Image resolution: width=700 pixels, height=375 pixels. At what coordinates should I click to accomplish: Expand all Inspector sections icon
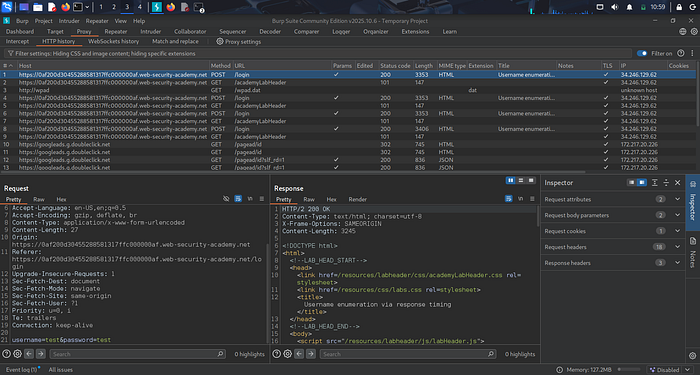point(654,183)
